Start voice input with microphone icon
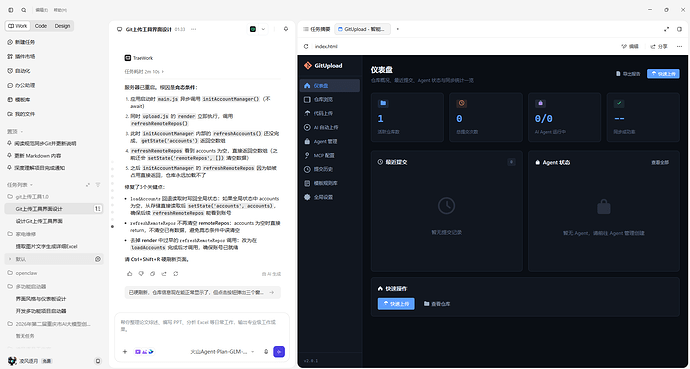The width and height of the screenshot is (690, 369). (266, 351)
